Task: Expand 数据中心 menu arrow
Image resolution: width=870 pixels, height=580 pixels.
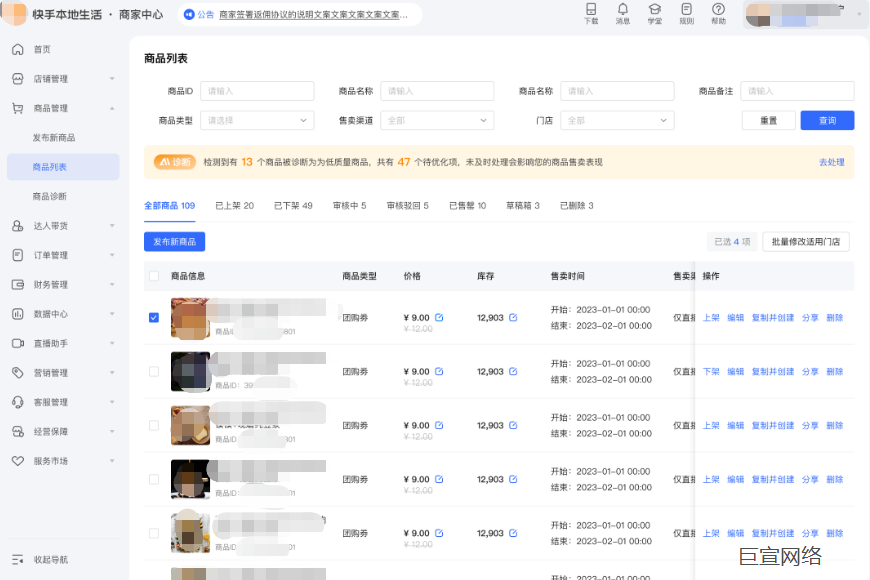Action: point(112,314)
